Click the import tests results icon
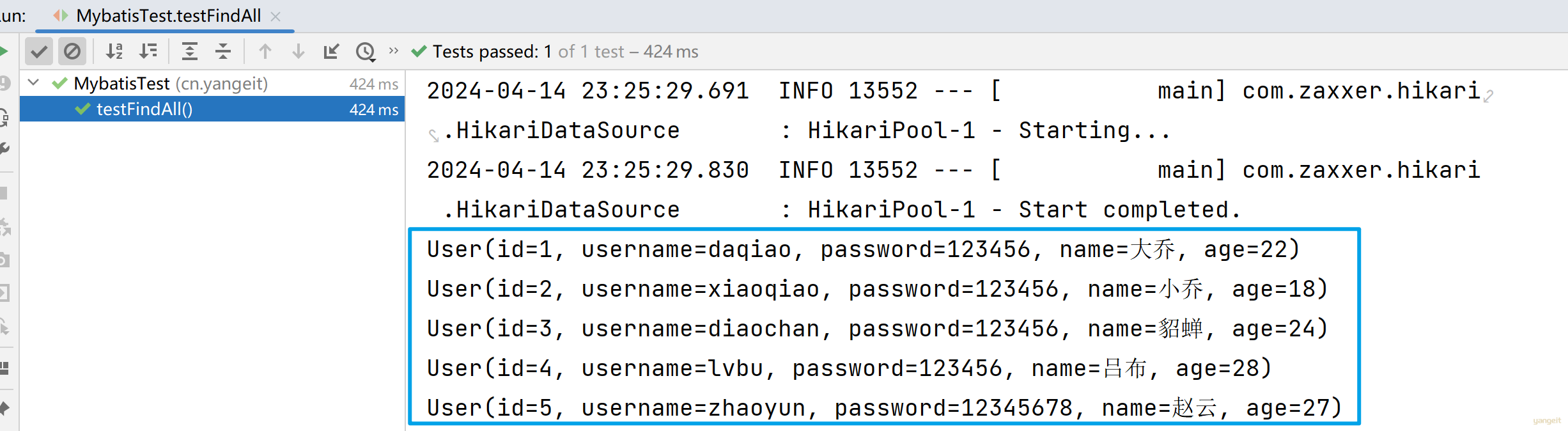This screenshot has width=1568, height=431. [331, 51]
